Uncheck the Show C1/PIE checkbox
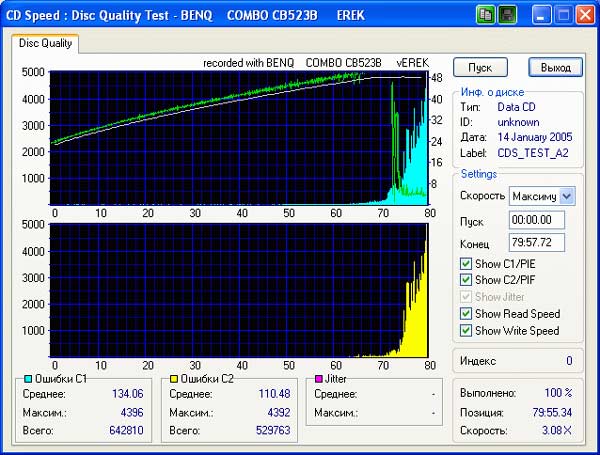This screenshot has height=455, width=600. 466,263
